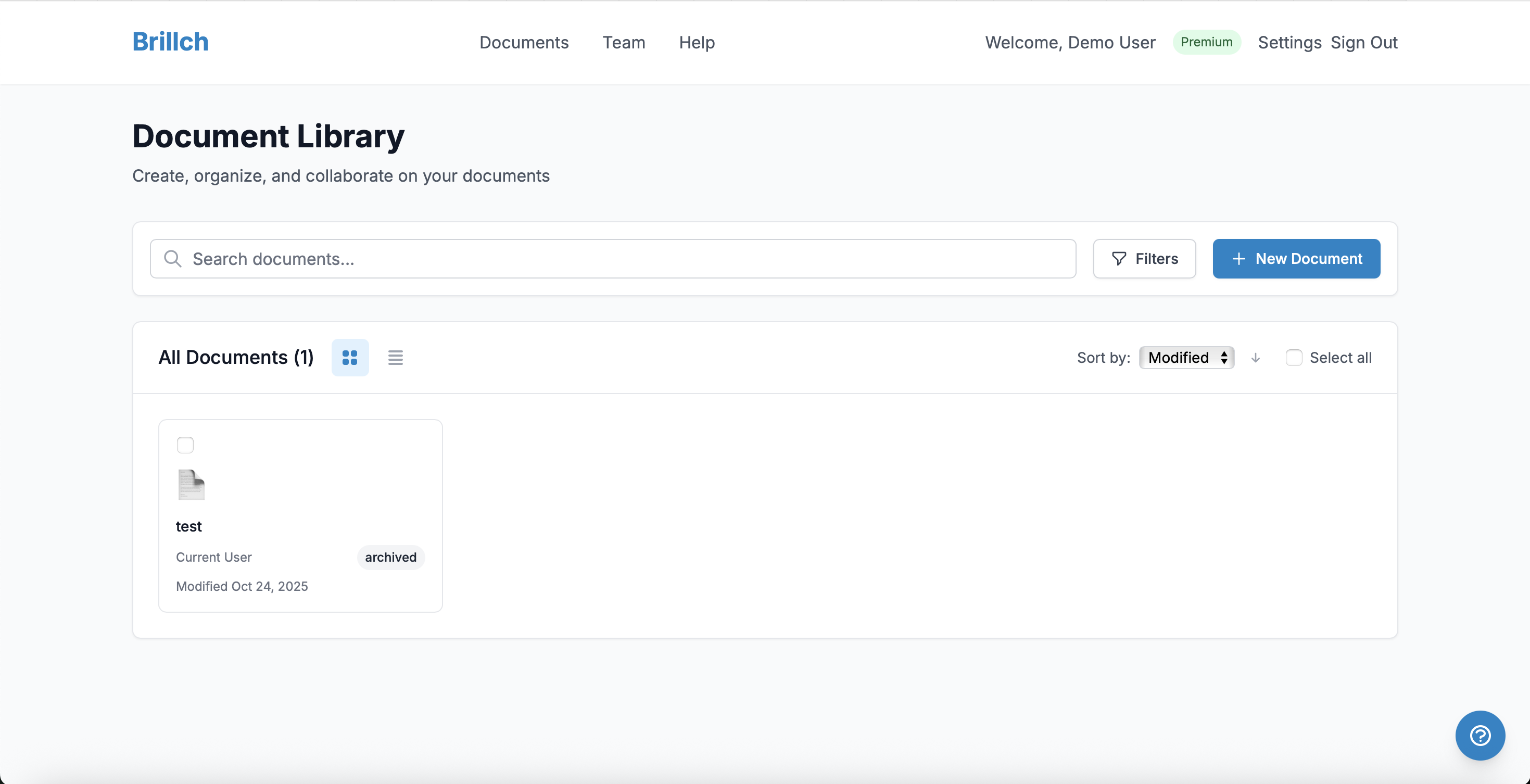The image size is (1530, 784).
Task: Switch to grid view layout
Action: 350,358
